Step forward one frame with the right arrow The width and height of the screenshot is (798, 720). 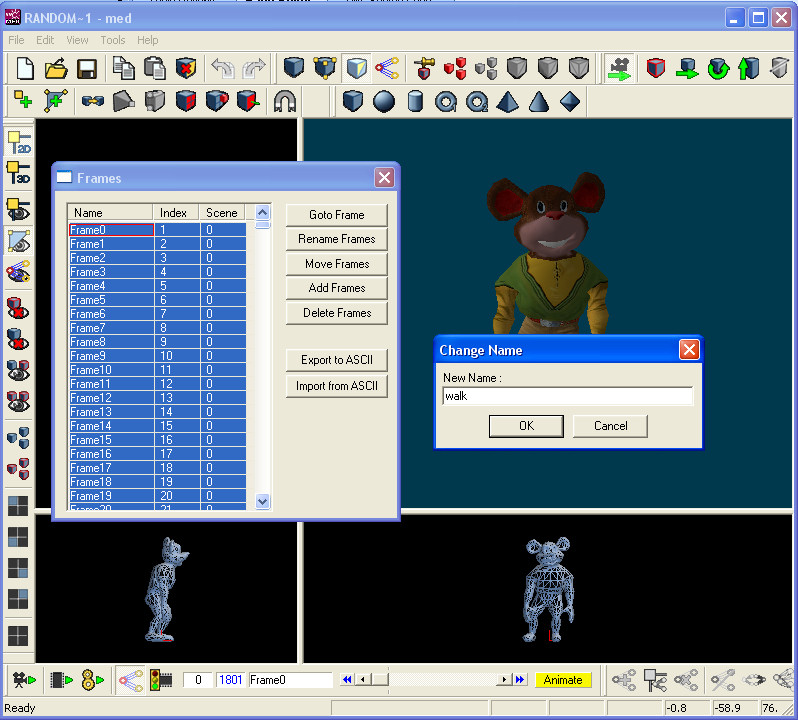coord(504,680)
